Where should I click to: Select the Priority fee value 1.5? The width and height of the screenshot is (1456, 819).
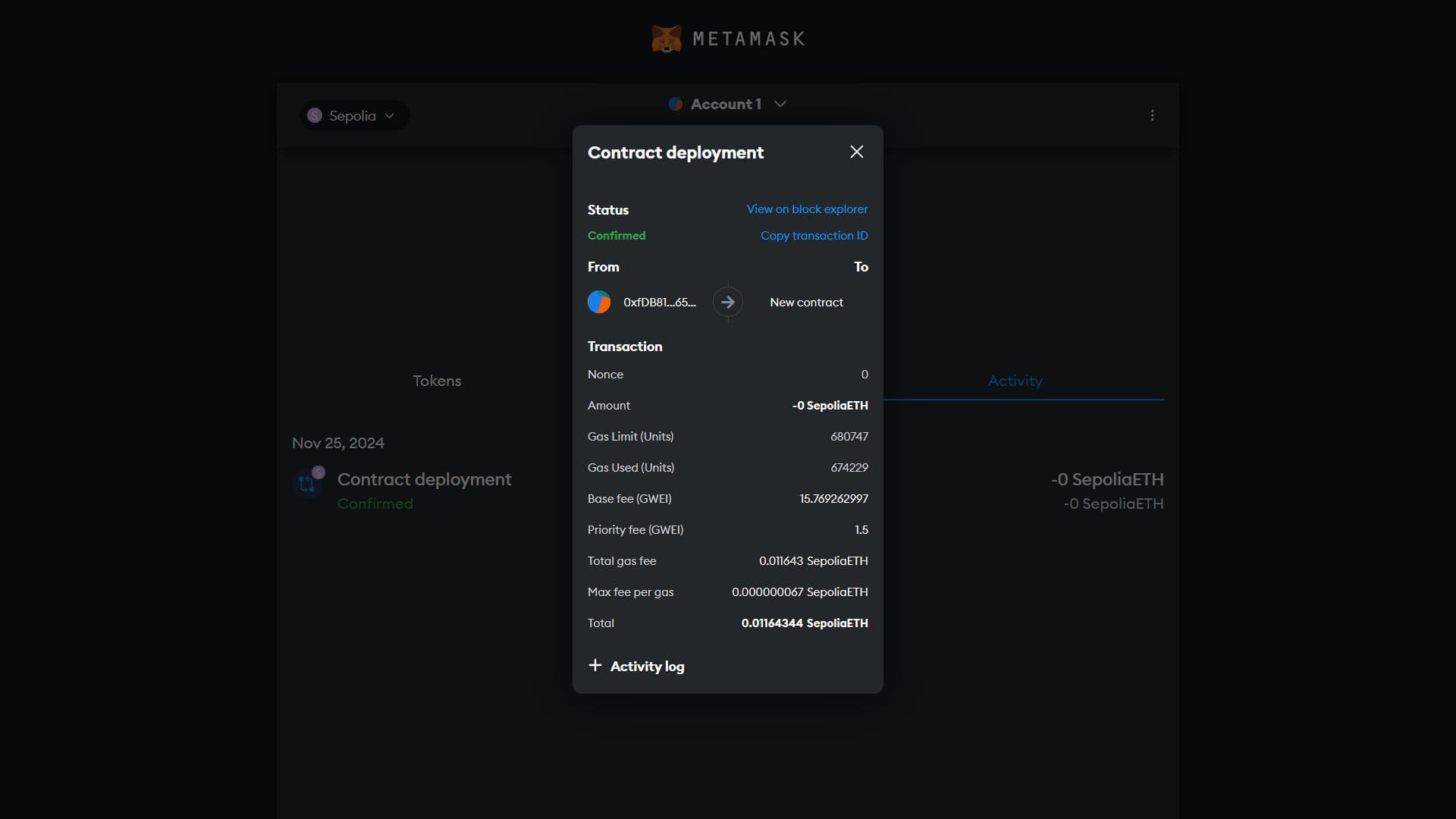pyautogui.click(x=861, y=530)
